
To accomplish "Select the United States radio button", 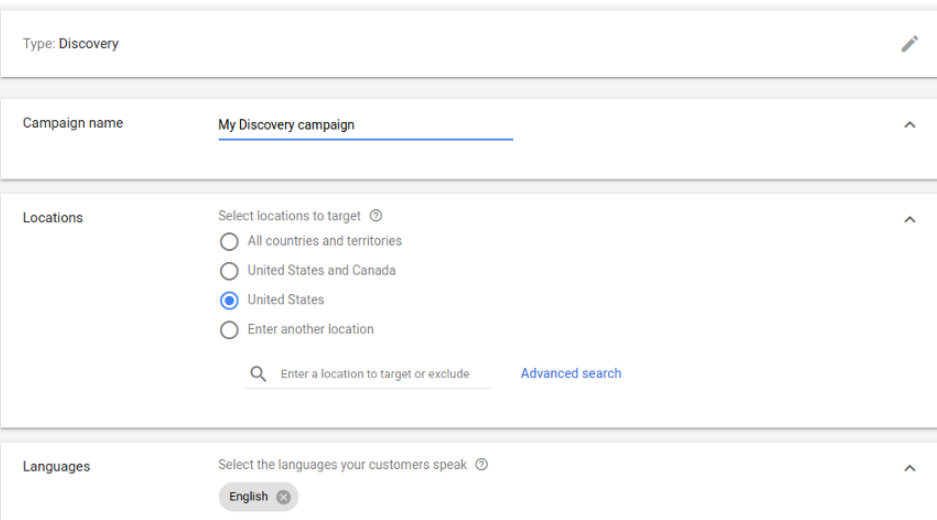I will point(229,300).
